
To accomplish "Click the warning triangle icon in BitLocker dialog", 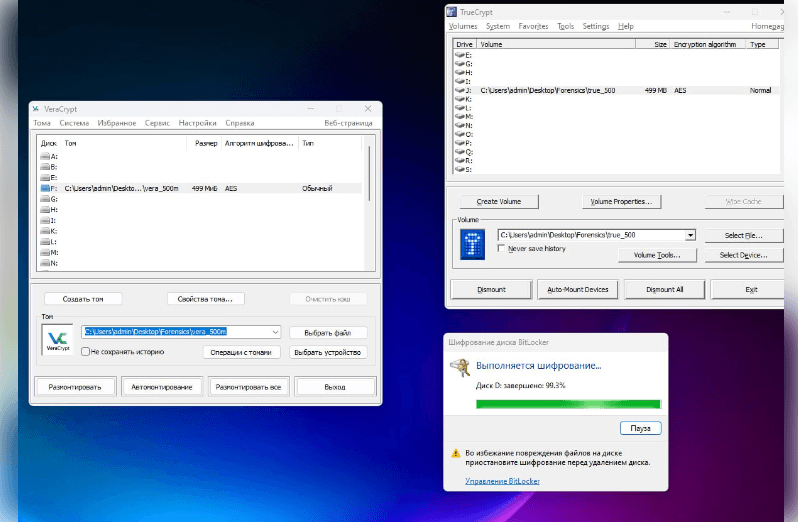I will tap(456, 453).
